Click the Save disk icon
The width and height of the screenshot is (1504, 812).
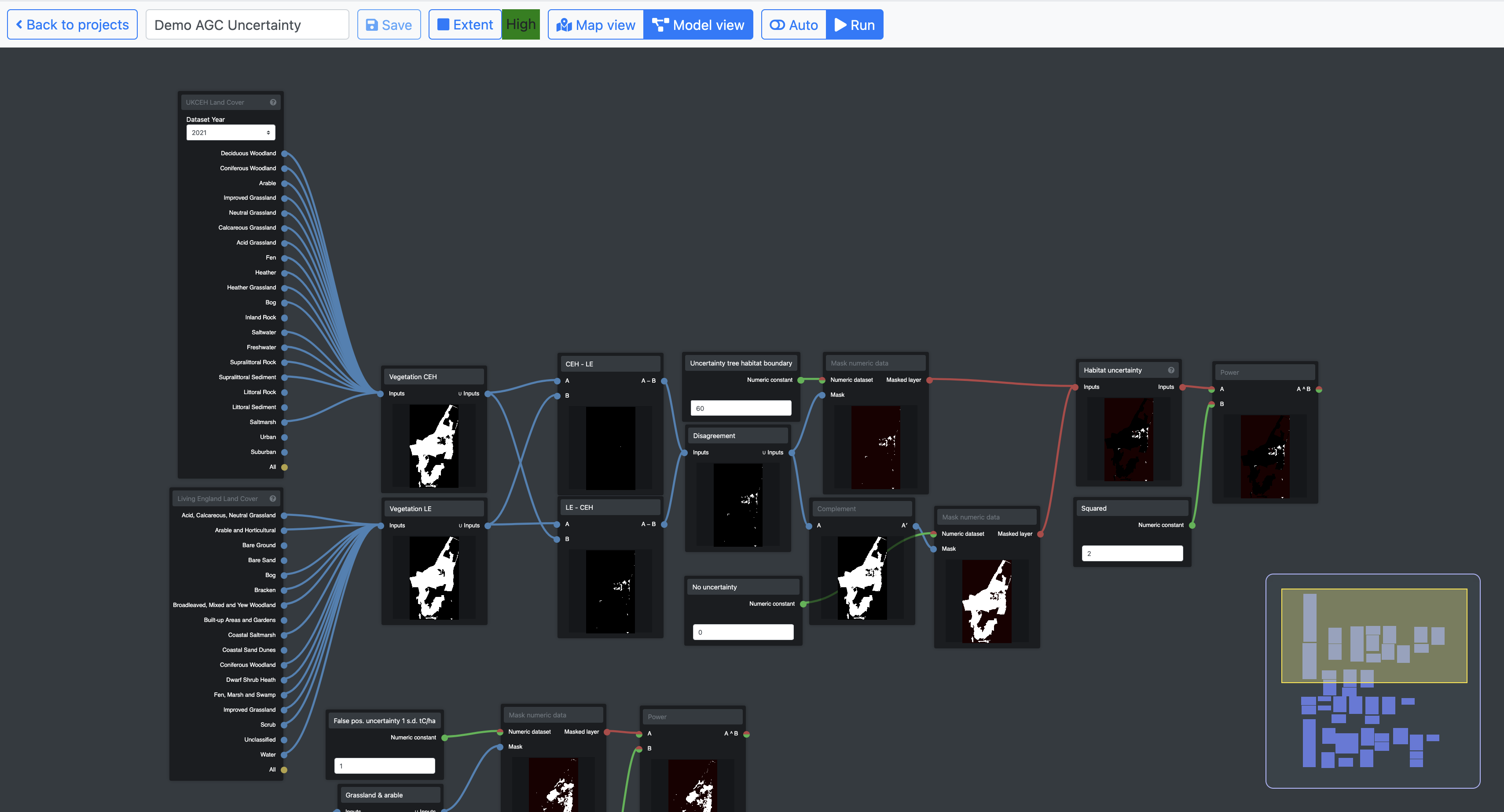tap(372, 25)
